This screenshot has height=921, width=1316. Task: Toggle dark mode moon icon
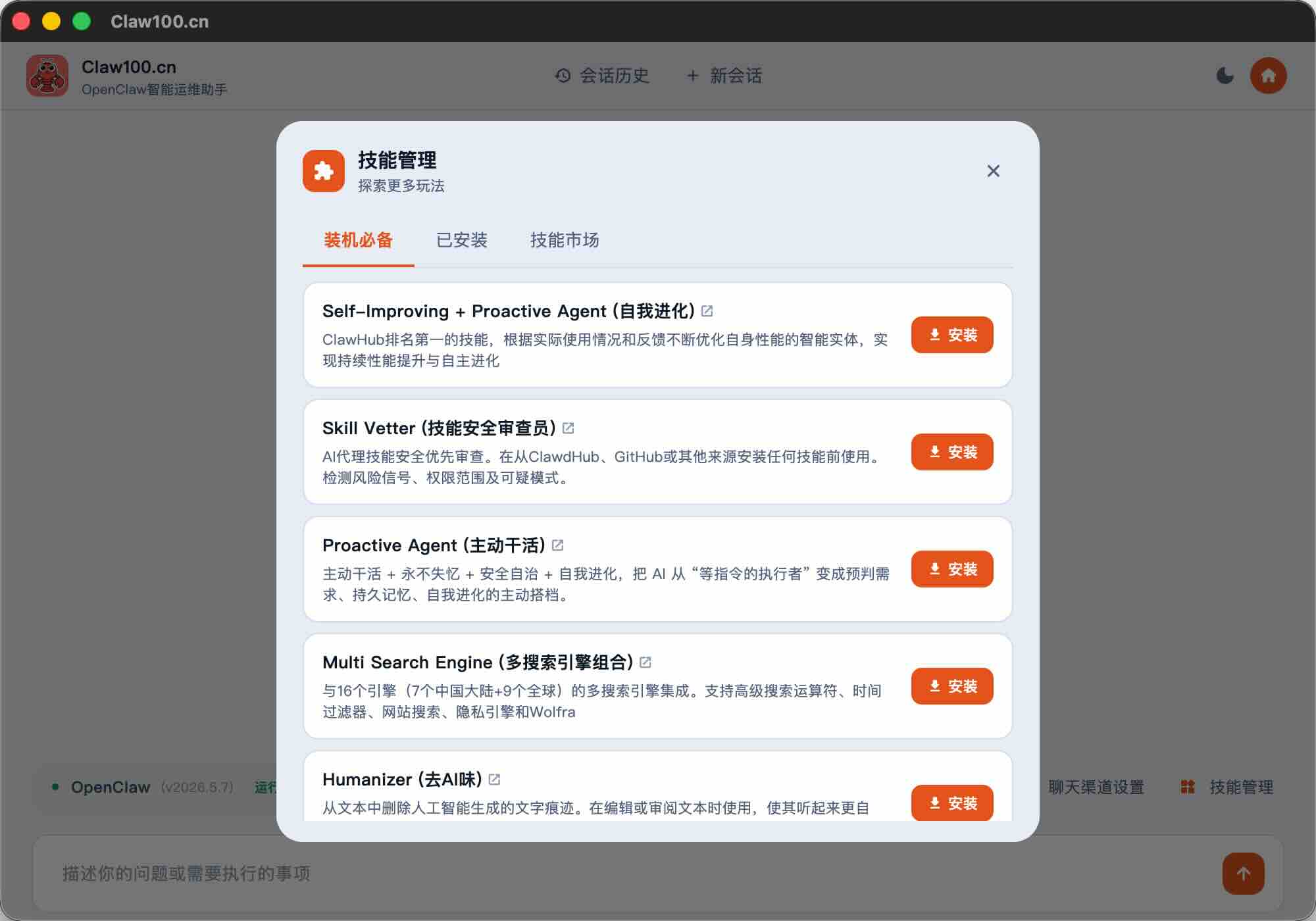(1225, 76)
